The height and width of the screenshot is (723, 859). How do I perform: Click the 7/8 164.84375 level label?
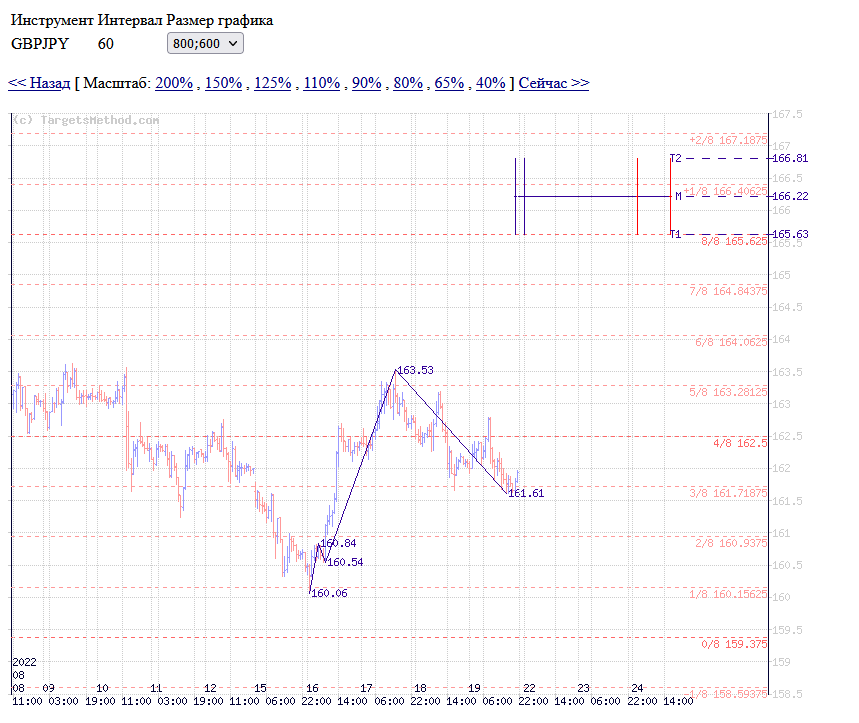(x=728, y=291)
